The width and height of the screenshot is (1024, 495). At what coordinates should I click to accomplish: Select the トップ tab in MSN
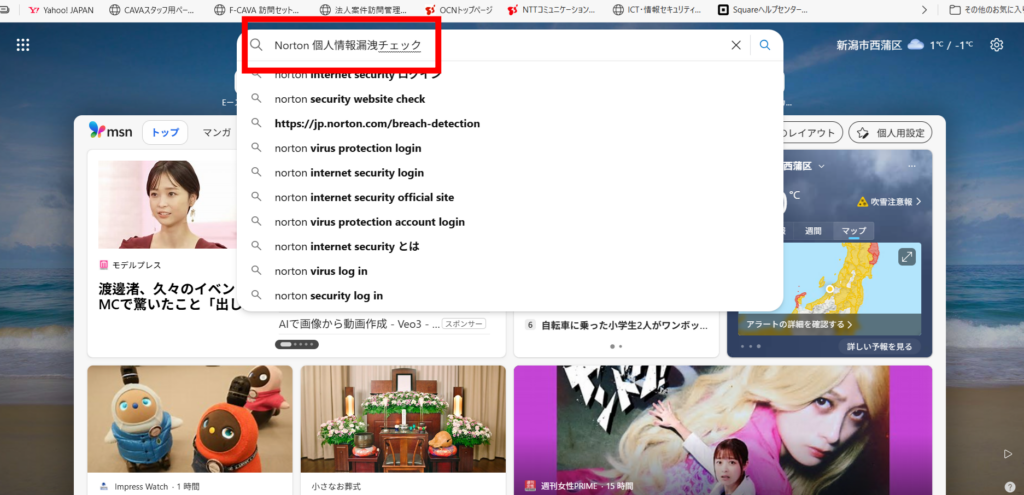pos(165,132)
